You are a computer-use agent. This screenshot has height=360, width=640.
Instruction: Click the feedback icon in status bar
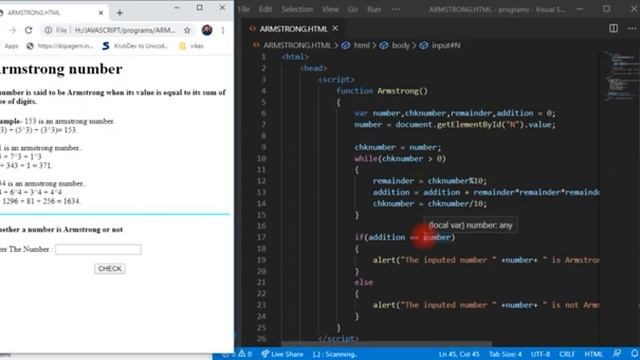(x=617, y=353)
